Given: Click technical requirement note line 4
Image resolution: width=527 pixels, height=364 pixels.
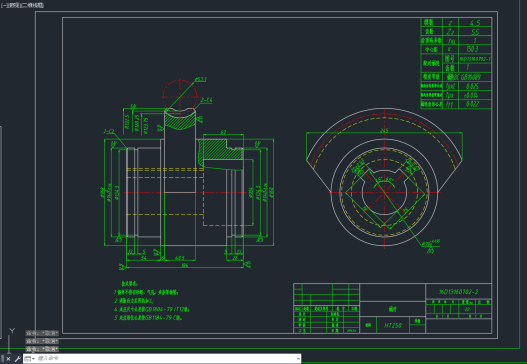Looking at the screenshot, I should (x=152, y=309).
